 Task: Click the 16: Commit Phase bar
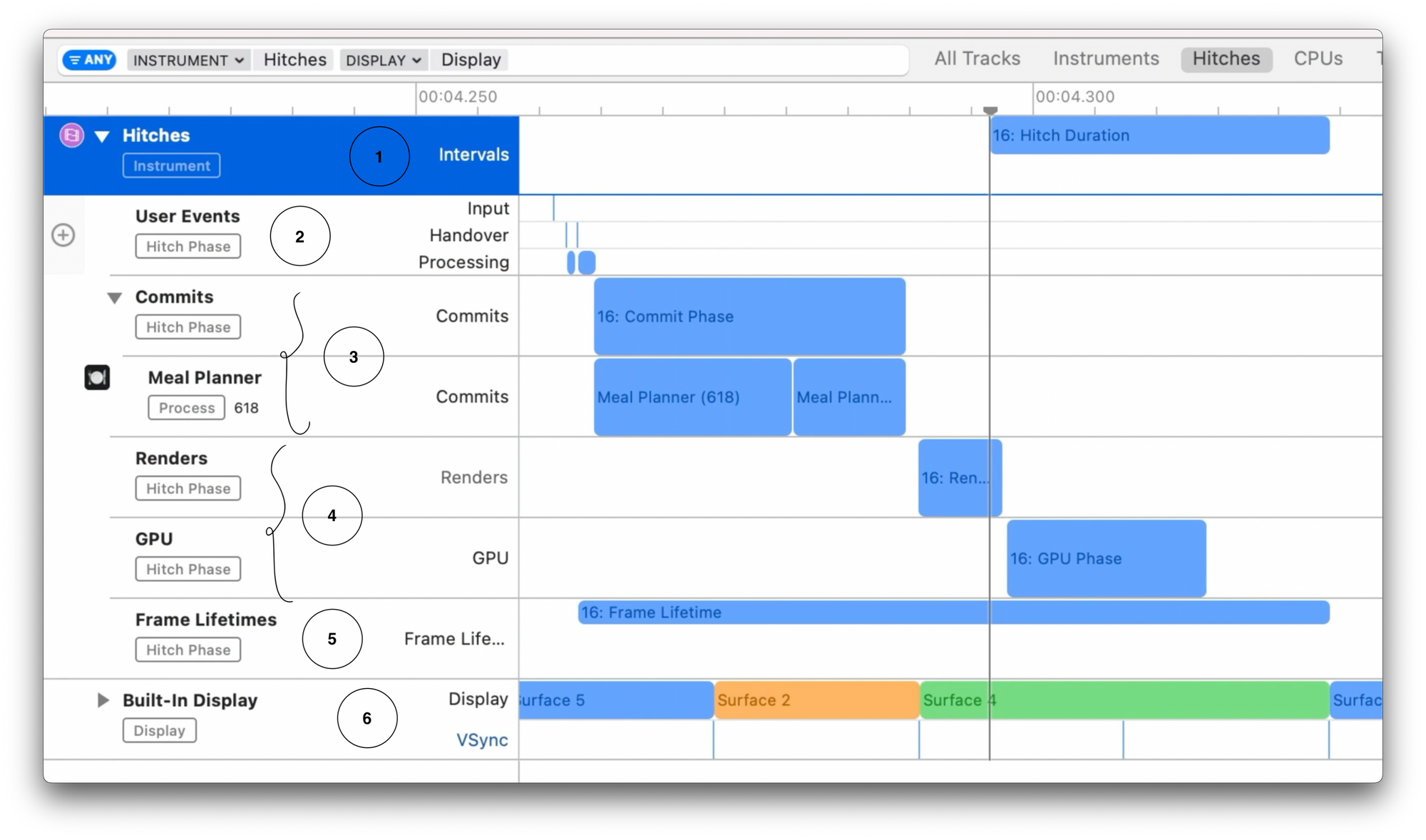749,317
